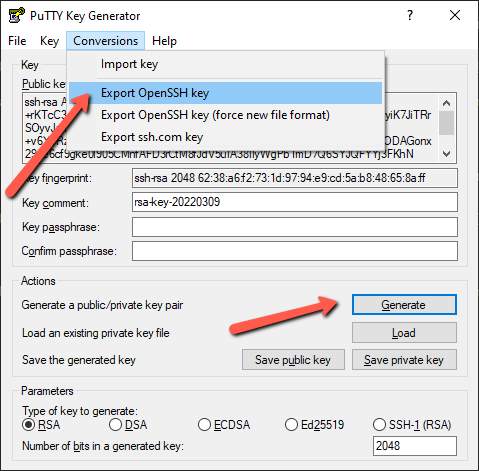Click the PuTTY Key Generator title icon
Viewport: 479px width, 471px height.
pos(16,15)
